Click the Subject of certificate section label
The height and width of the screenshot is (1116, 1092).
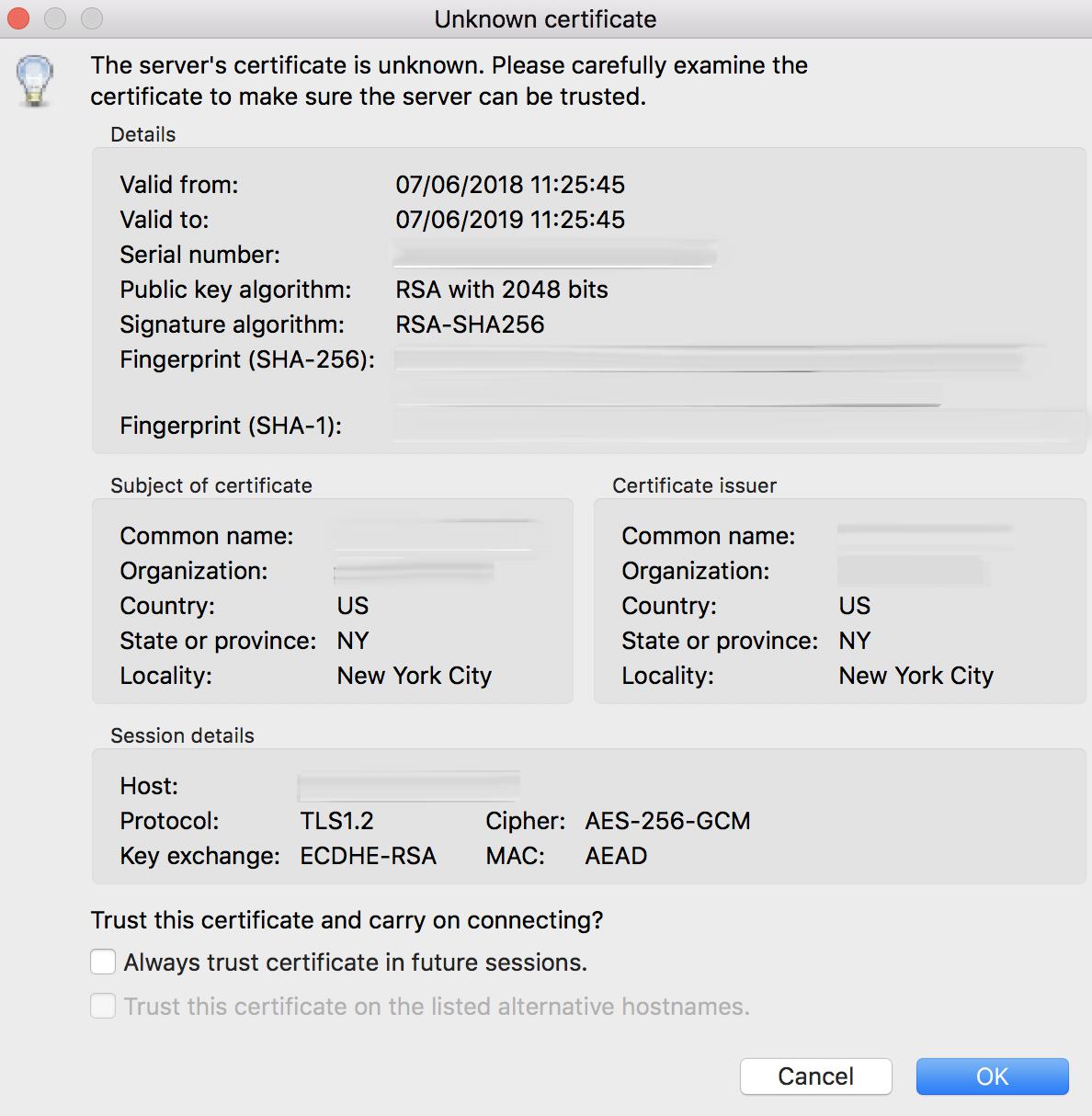(210, 485)
